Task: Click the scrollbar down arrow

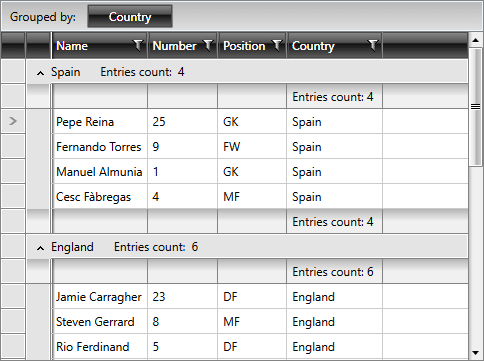Action: 476,353
